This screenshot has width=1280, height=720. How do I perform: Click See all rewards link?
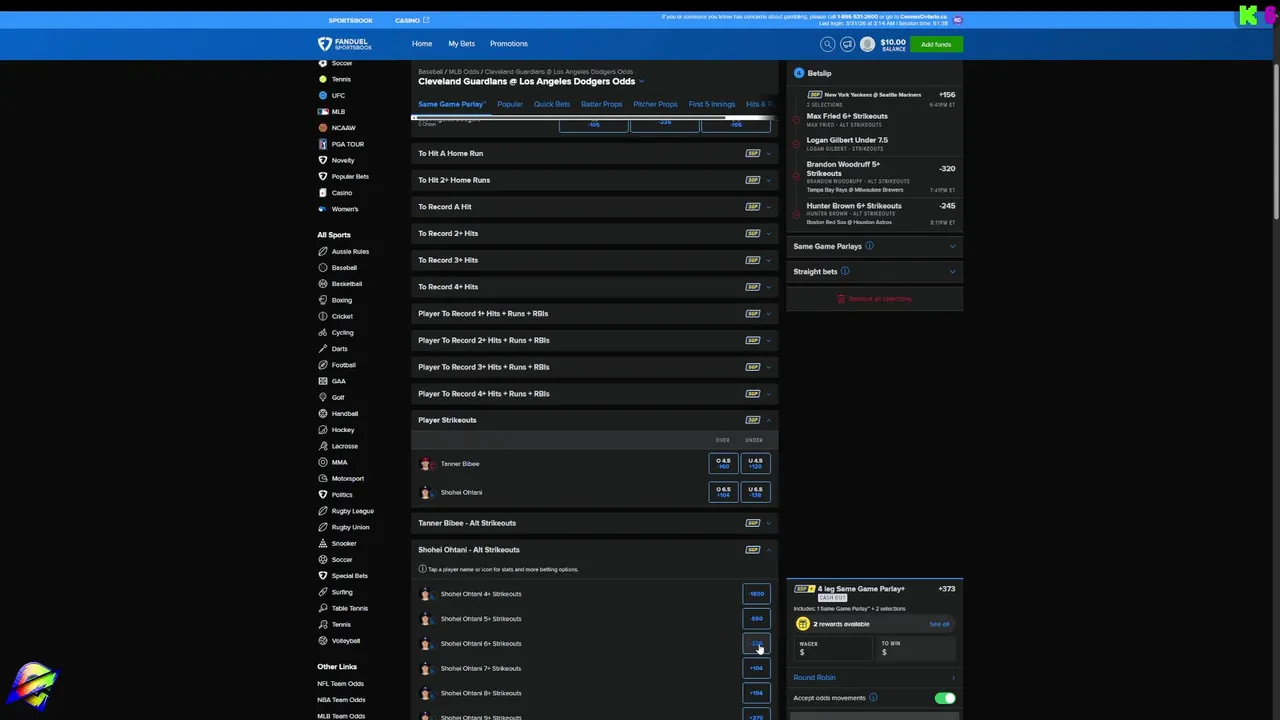939,624
